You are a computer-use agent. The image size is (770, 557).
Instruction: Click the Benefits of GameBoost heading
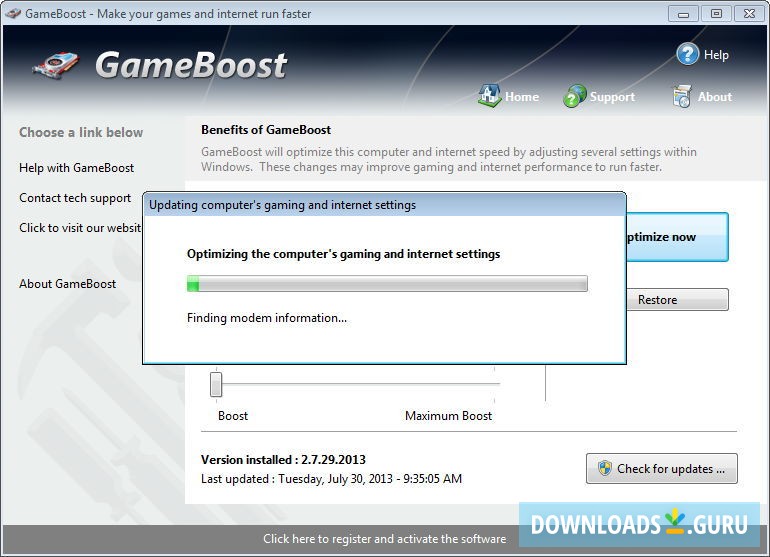pos(266,130)
